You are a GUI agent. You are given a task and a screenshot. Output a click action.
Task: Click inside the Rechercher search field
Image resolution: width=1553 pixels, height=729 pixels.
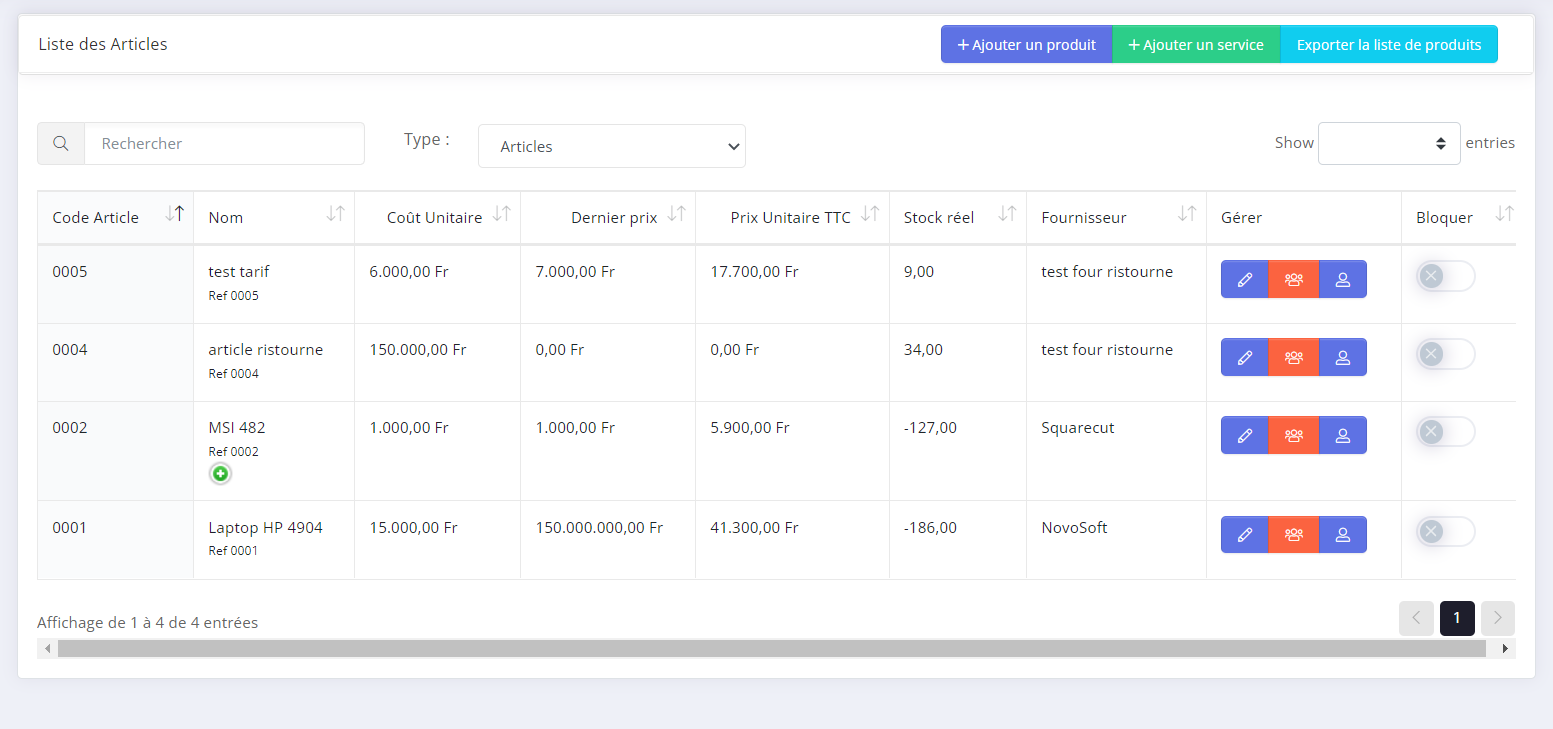click(224, 144)
